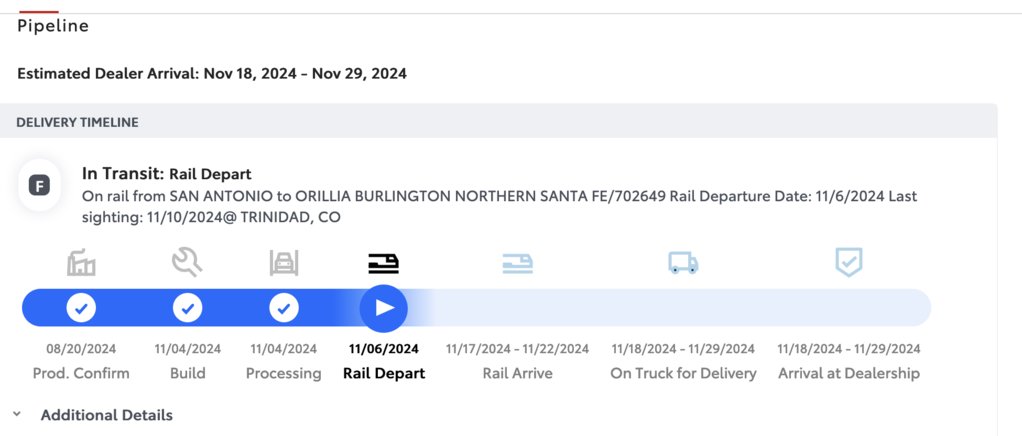Select the vehicle Processing icon
The image size is (1022, 436).
pyautogui.click(x=284, y=263)
